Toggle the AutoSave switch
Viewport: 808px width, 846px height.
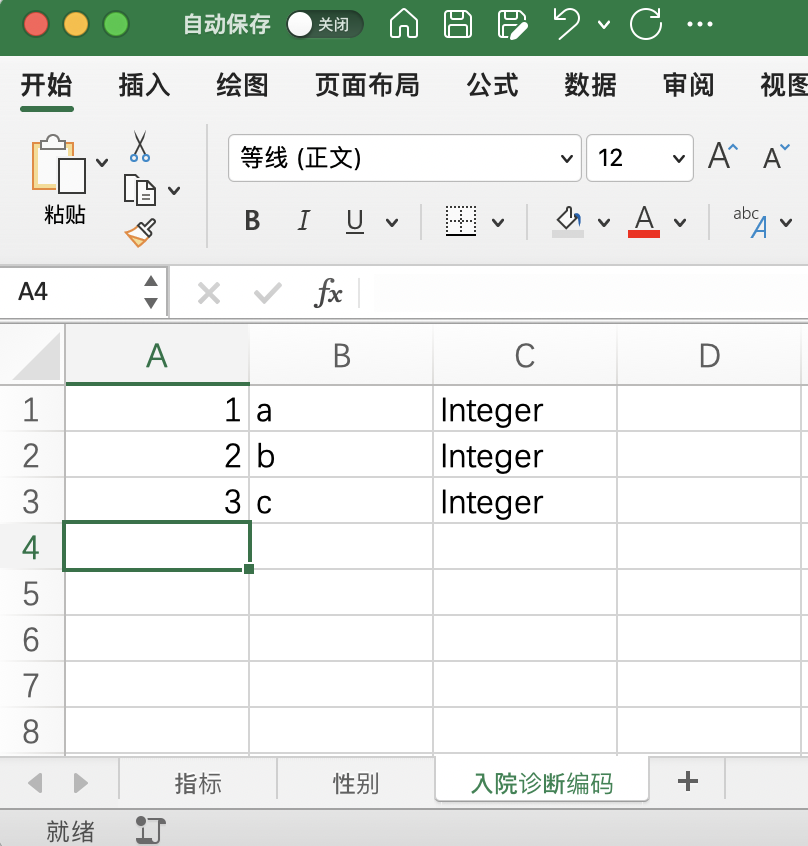(324, 24)
